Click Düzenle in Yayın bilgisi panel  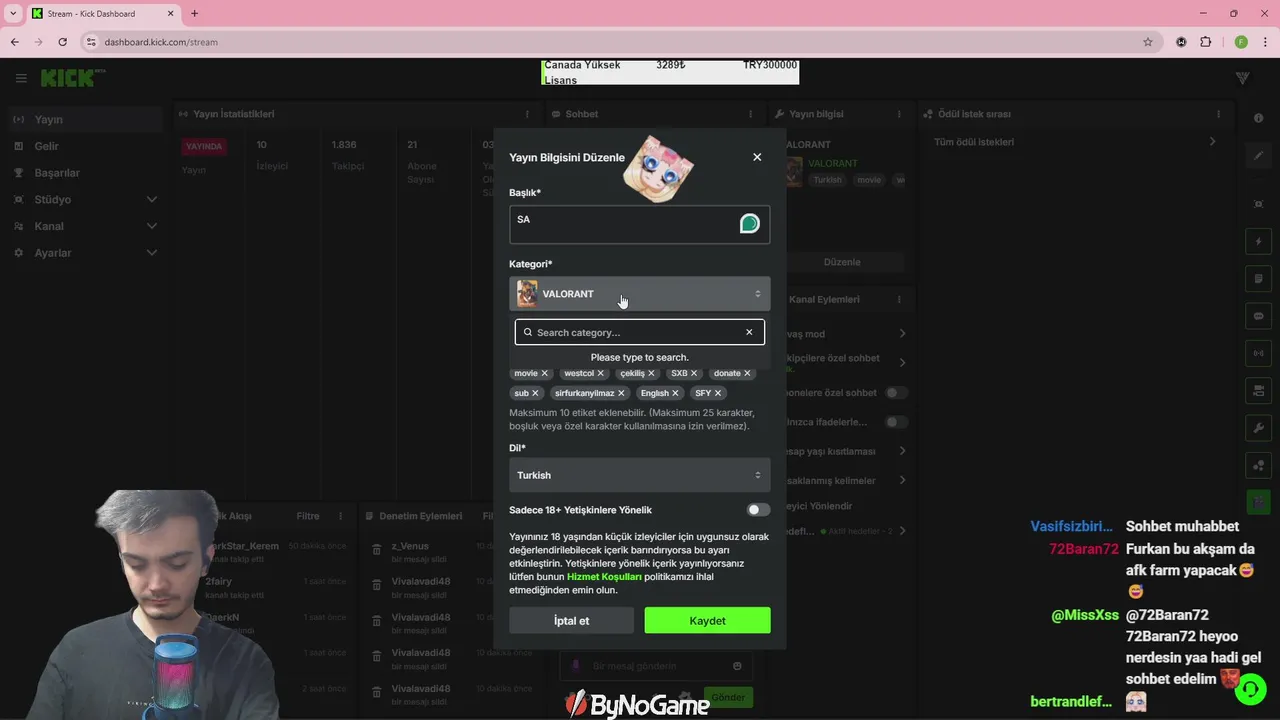(x=842, y=262)
